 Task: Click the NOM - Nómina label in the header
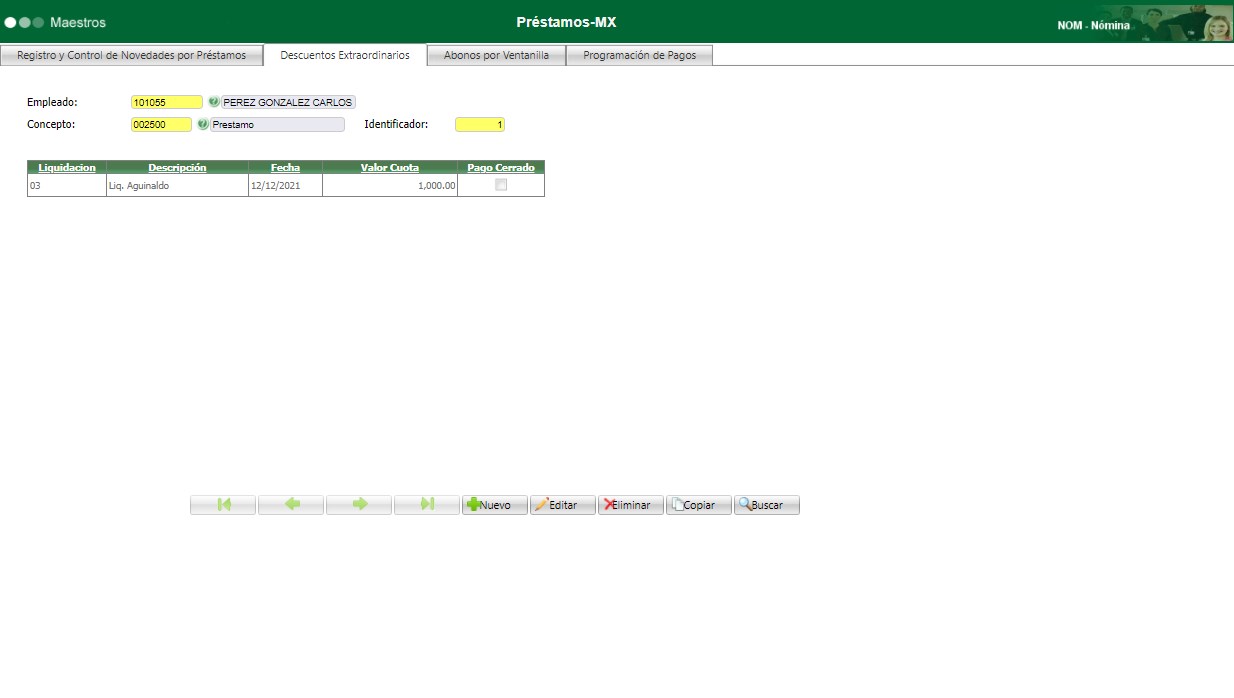point(1094,25)
